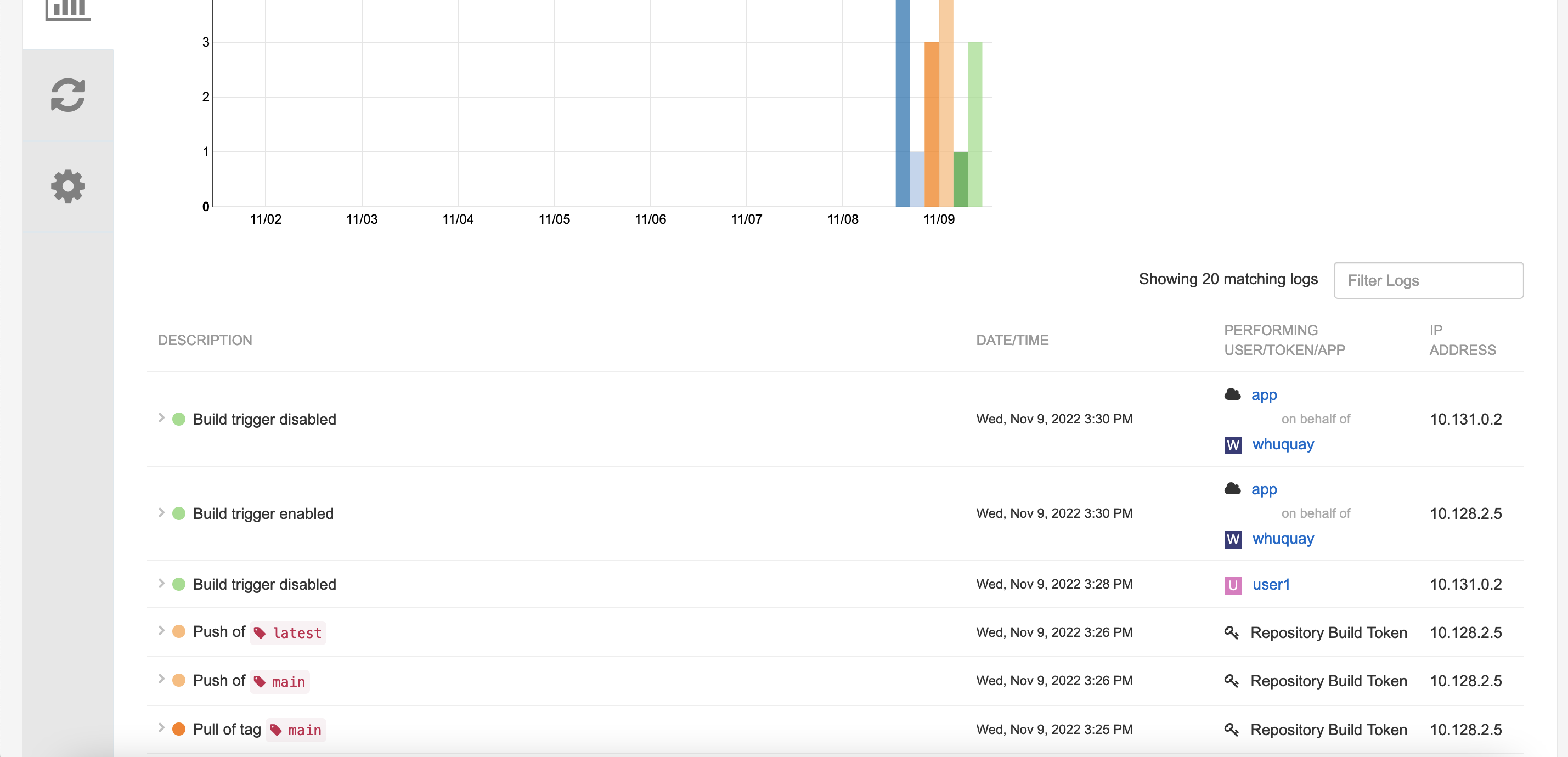Open the Settings gear tab
Viewport: 1568px width, 757px height.
pos(67,186)
